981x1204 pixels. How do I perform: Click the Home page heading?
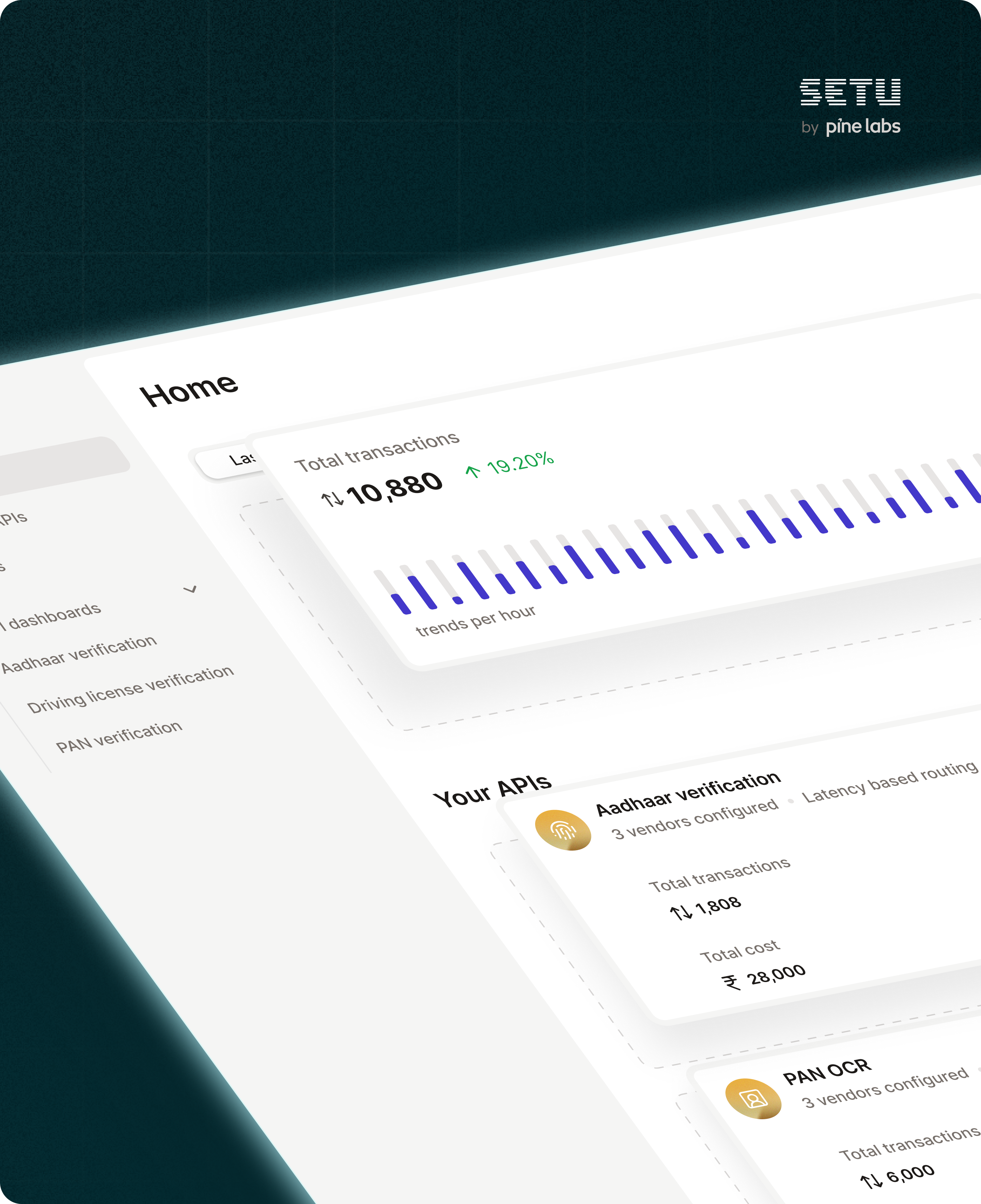tap(189, 390)
